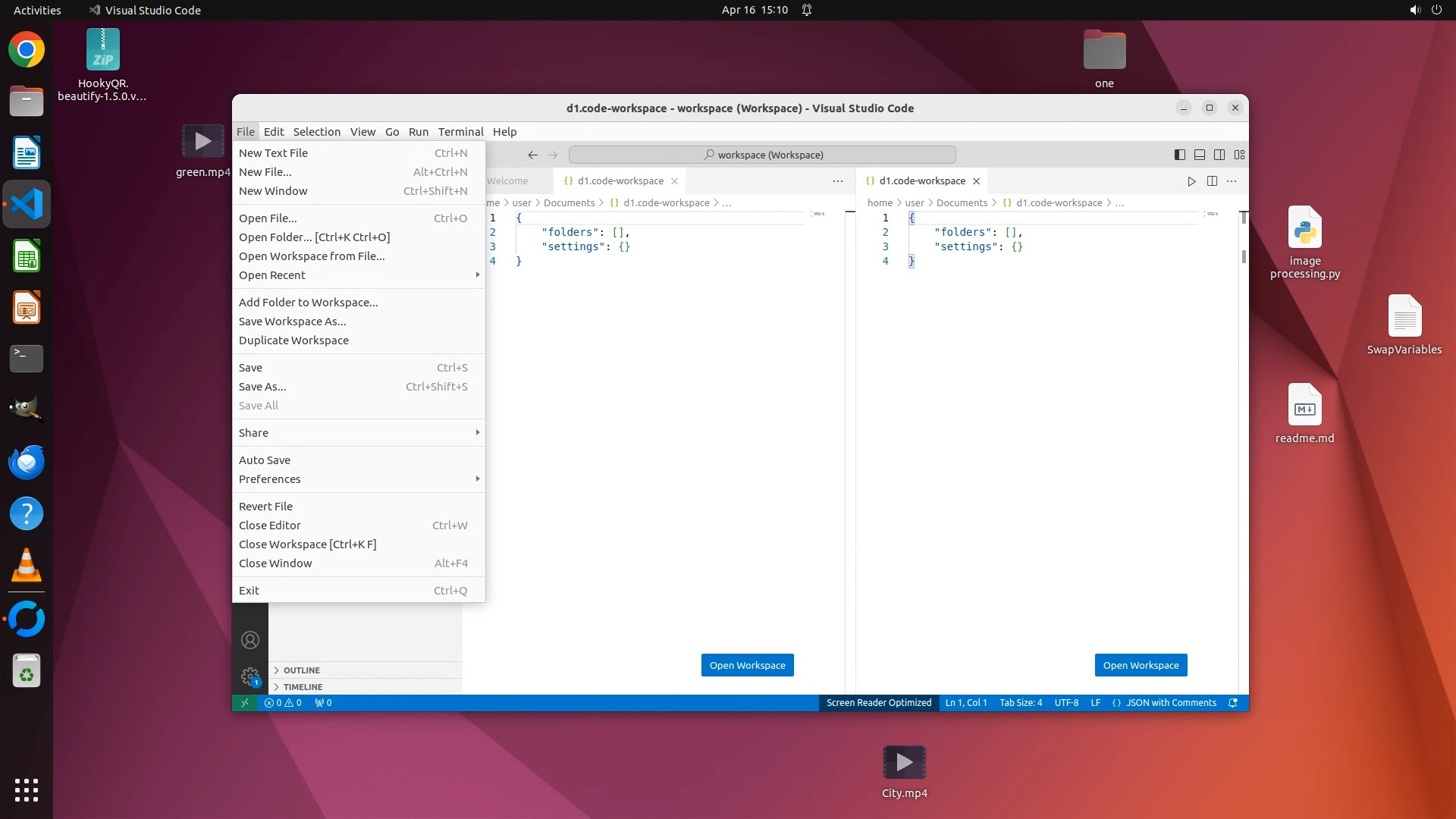Open the Terminal menu

(x=460, y=132)
